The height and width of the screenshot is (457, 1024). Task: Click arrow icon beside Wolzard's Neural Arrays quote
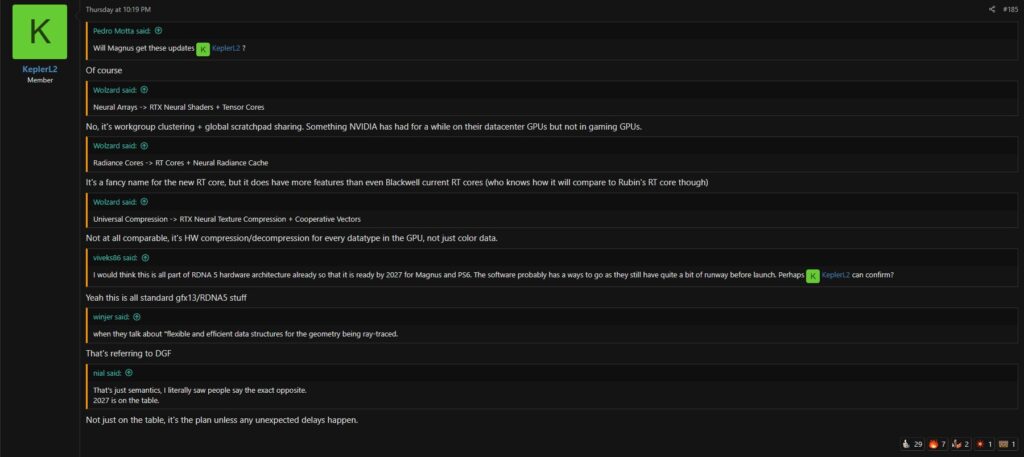[144, 90]
